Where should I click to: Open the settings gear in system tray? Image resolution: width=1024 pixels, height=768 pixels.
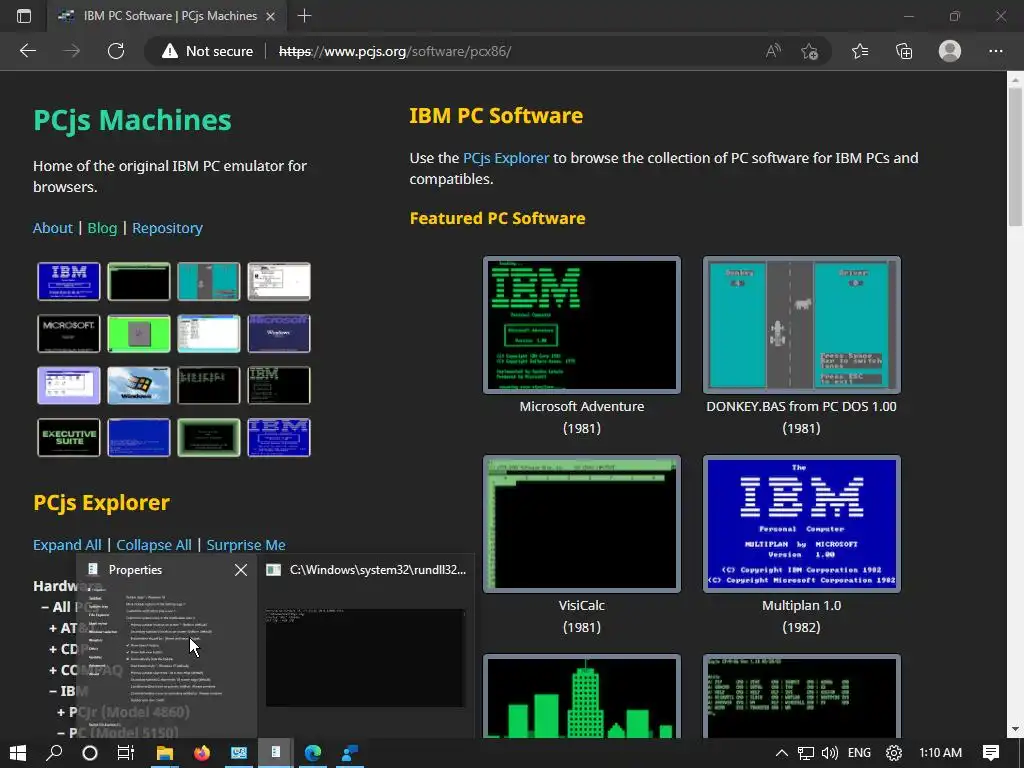click(894, 753)
